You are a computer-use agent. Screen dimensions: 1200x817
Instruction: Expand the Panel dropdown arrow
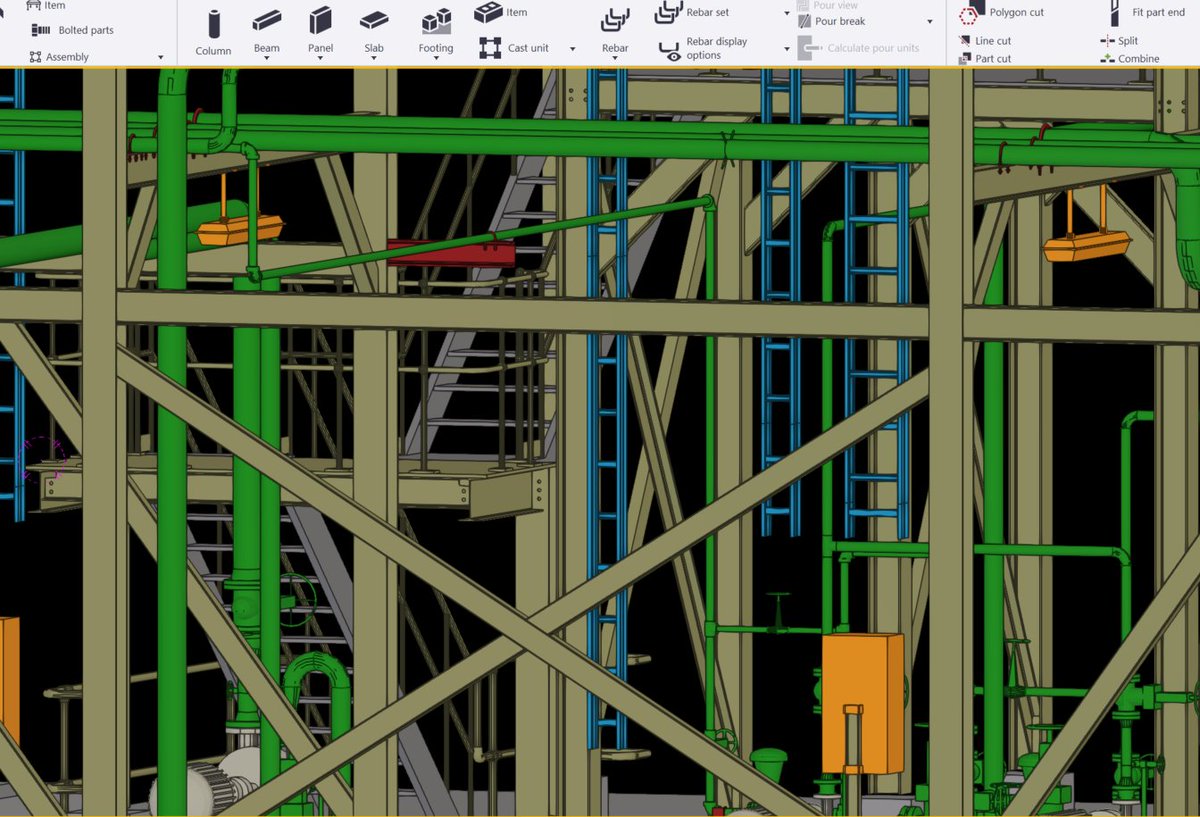pyautogui.click(x=321, y=59)
